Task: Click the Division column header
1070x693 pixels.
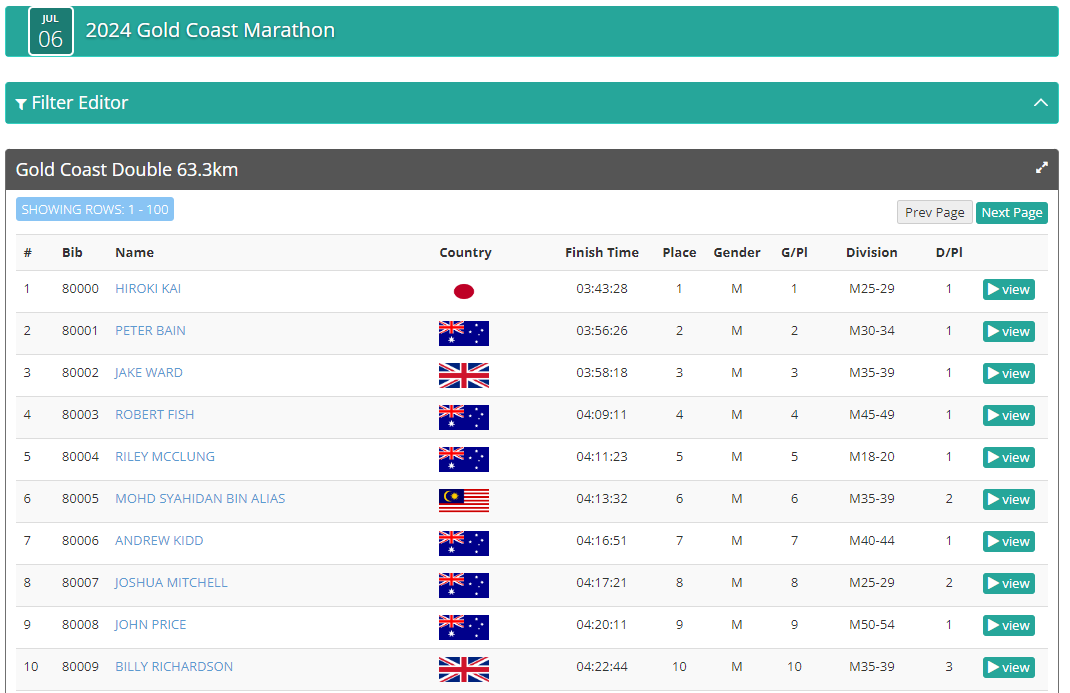Action: click(x=871, y=252)
